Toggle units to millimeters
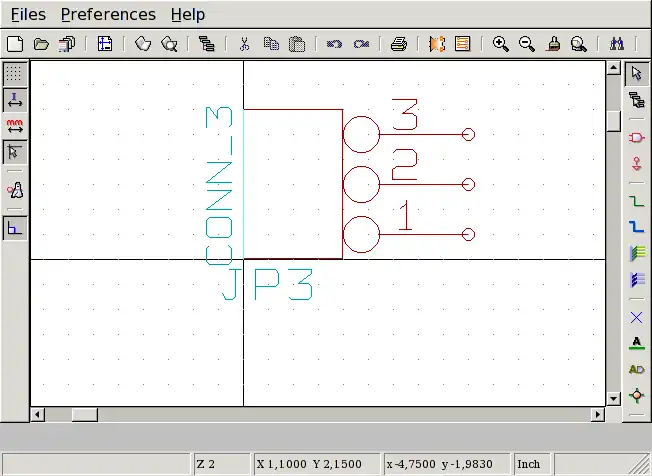Screen dimensions: 652x476 (15, 126)
